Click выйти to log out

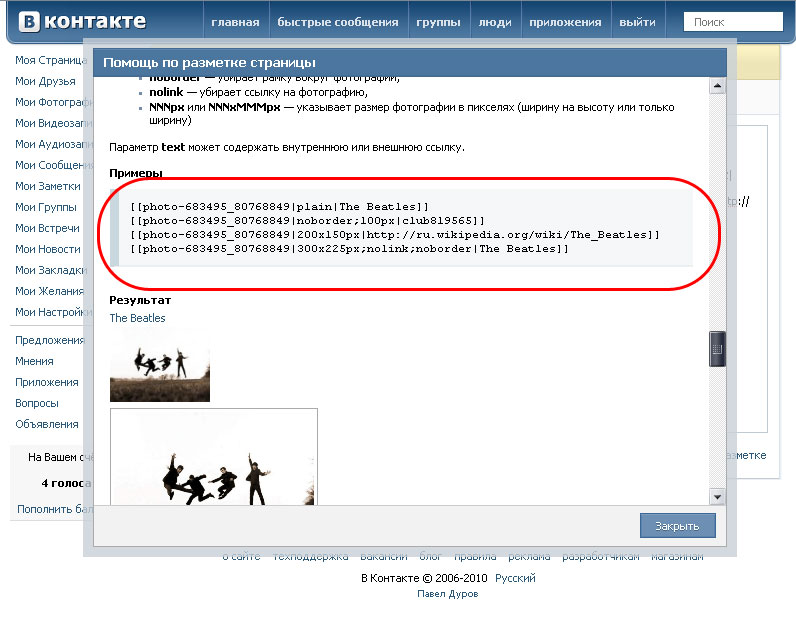(x=638, y=22)
